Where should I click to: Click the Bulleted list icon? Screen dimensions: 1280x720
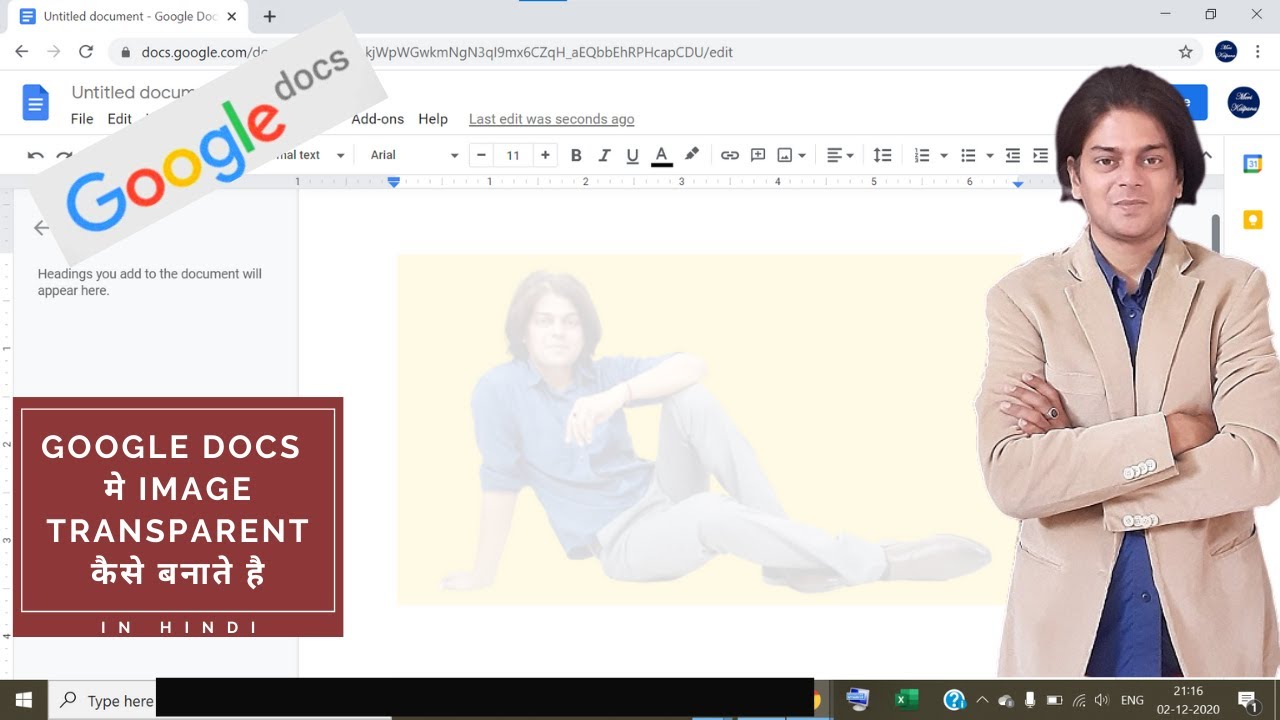click(x=968, y=155)
